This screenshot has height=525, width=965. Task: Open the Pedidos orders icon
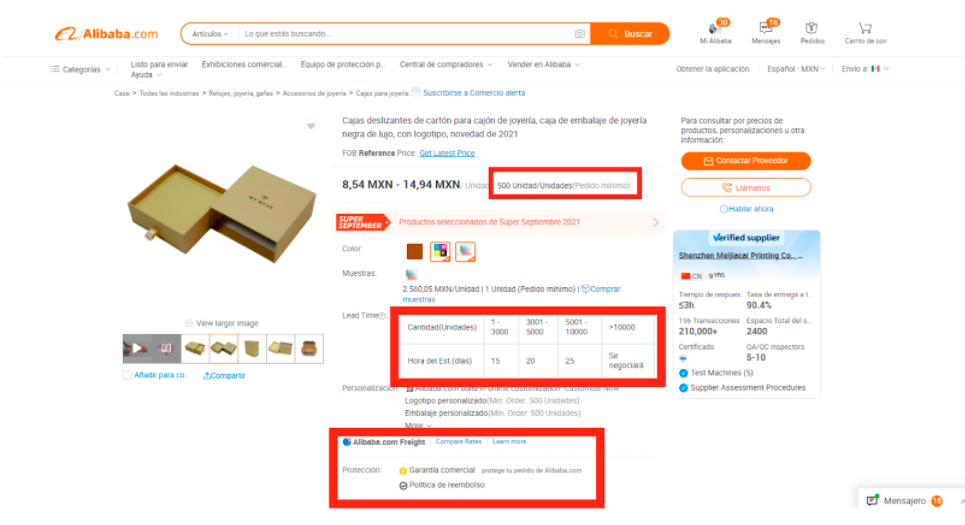click(x=811, y=28)
